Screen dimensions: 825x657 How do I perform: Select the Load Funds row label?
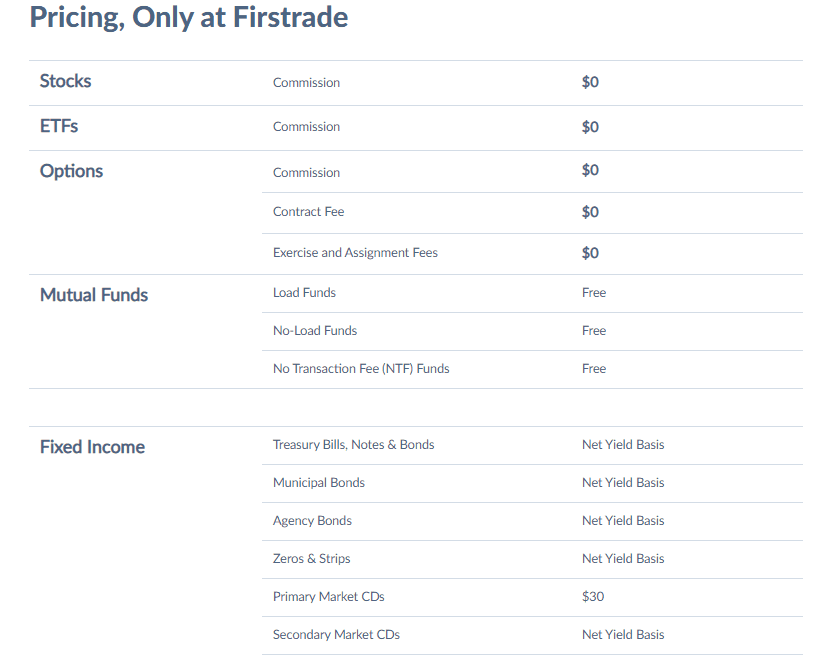pos(304,292)
